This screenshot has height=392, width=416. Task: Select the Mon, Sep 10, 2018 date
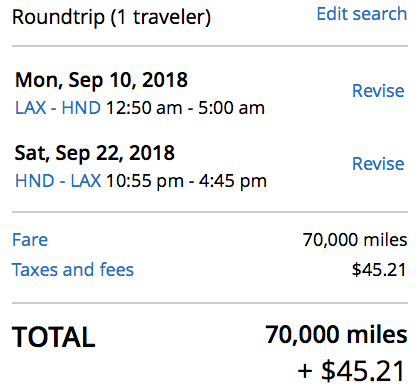pos(101,80)
